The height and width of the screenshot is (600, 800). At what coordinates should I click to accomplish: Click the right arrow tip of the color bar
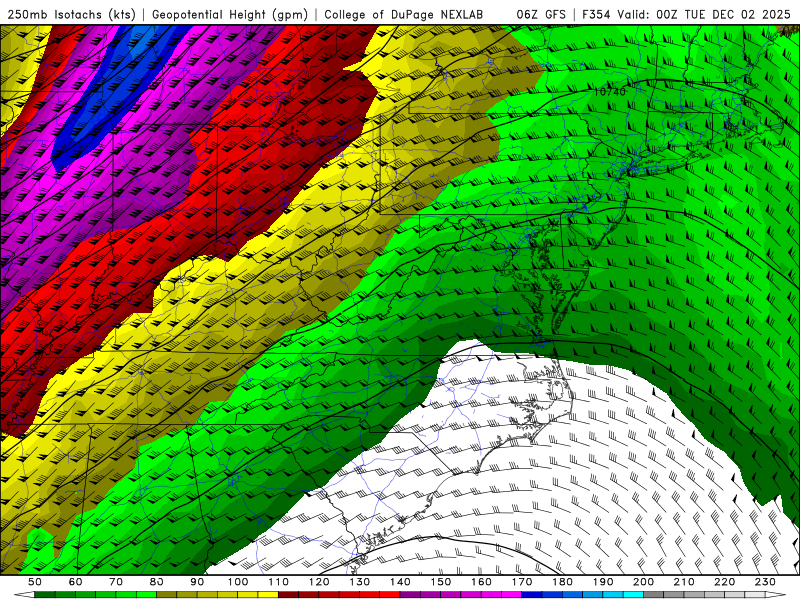776,594
